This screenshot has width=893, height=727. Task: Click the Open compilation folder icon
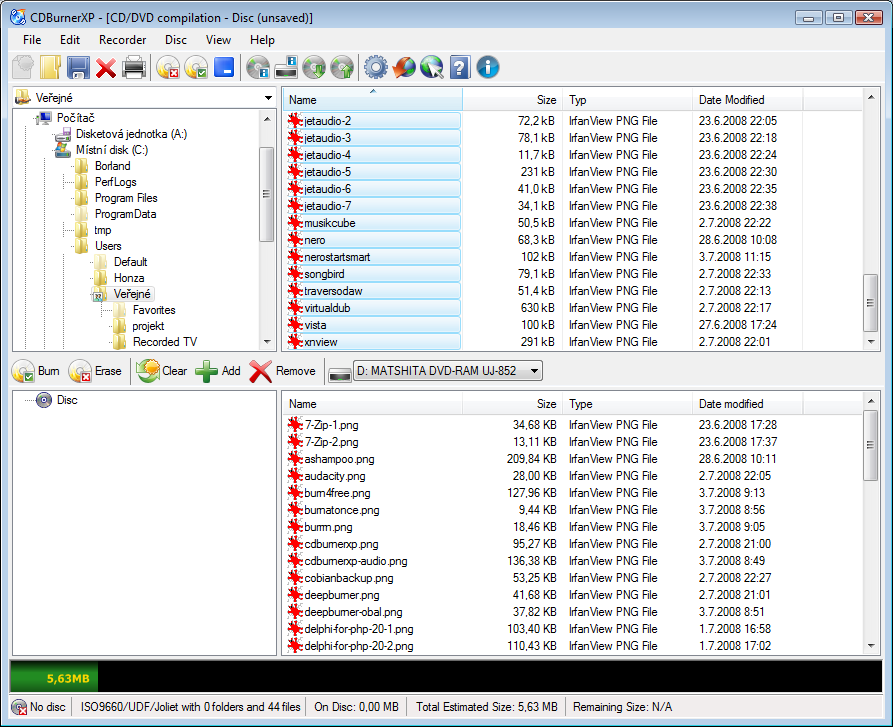pyautogui.click(x=50, y=67)
